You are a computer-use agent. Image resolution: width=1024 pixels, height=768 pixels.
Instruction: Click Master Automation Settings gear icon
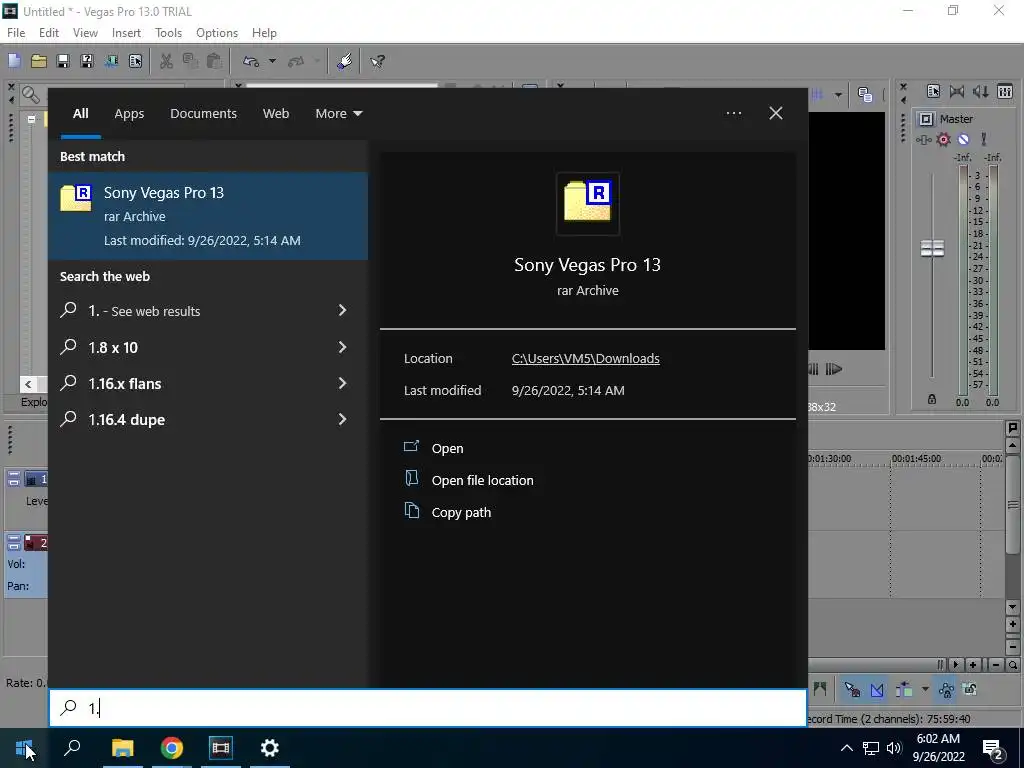pos(943,140)
